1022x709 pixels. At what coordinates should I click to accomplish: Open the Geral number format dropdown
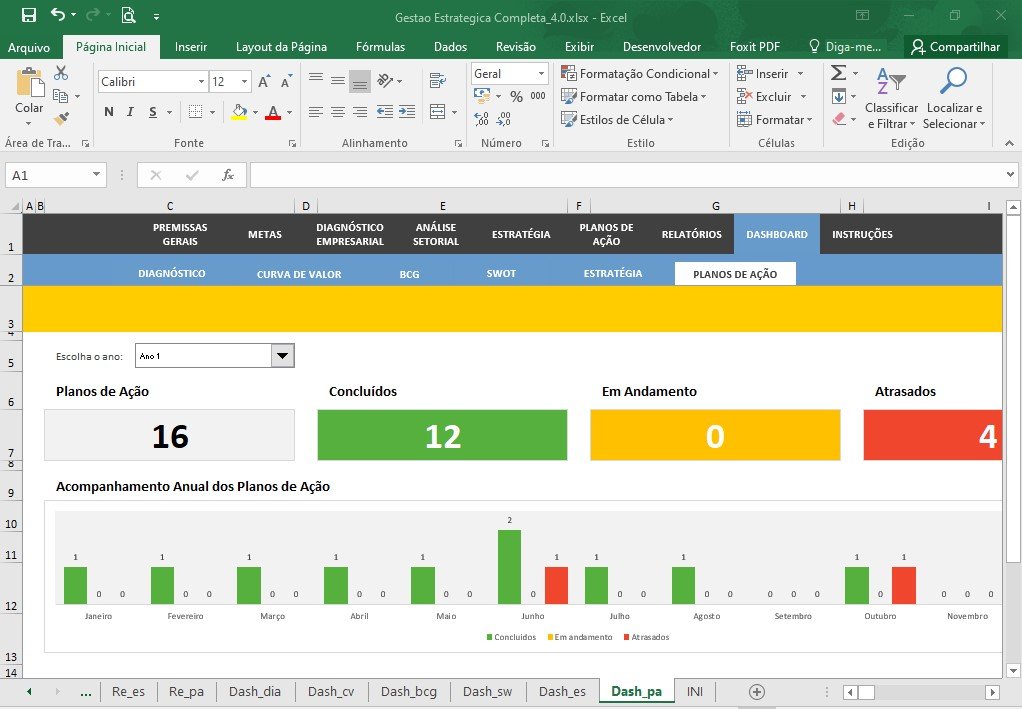(541, 74)
